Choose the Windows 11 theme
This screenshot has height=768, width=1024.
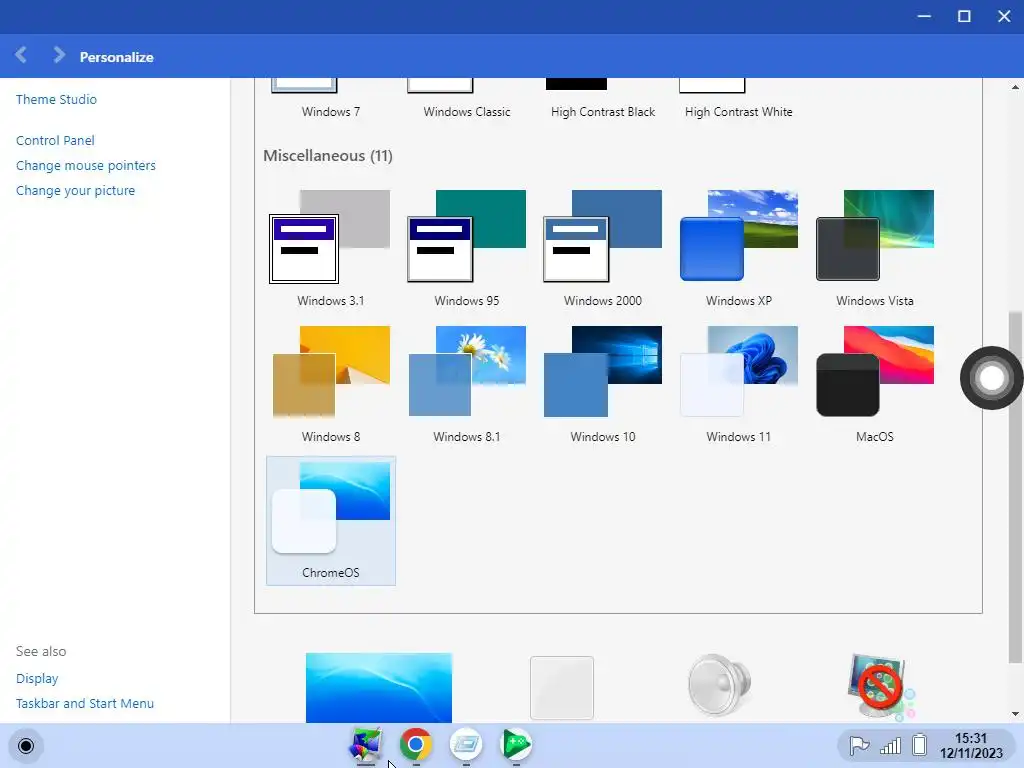(739, 385)
